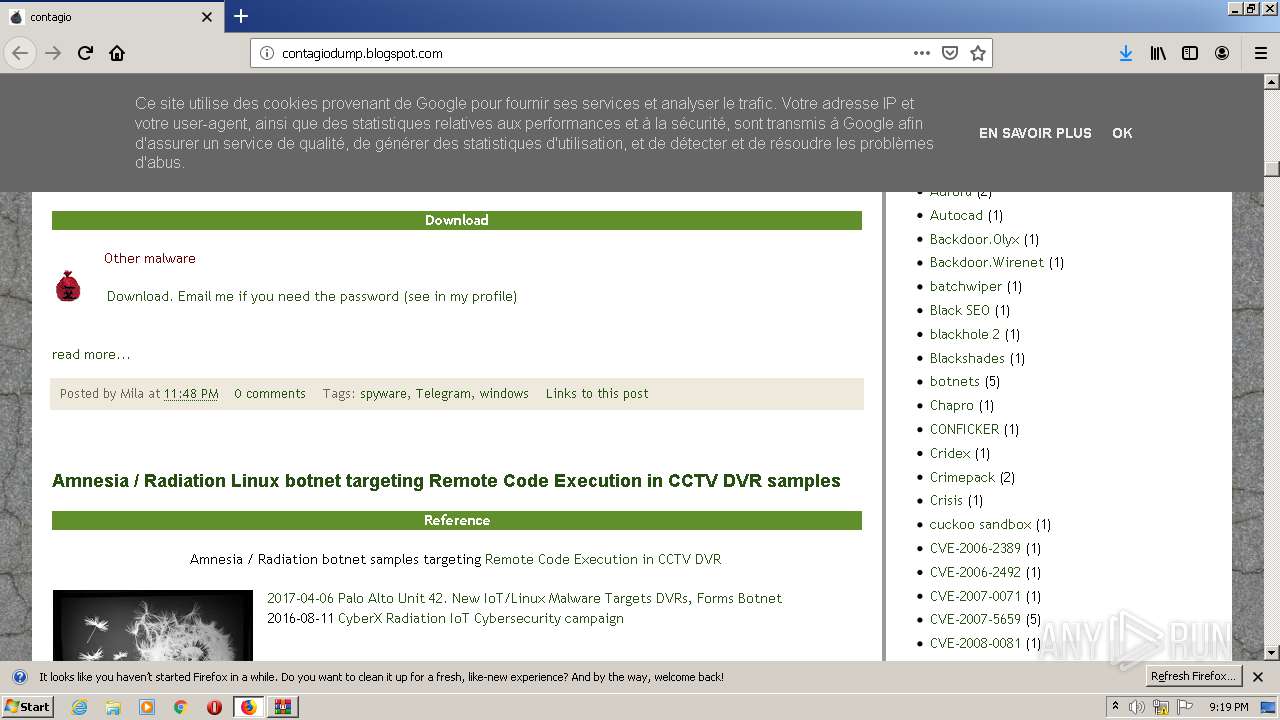
Task: Show hidden system tray icons
Action: tap(1115, 707)
